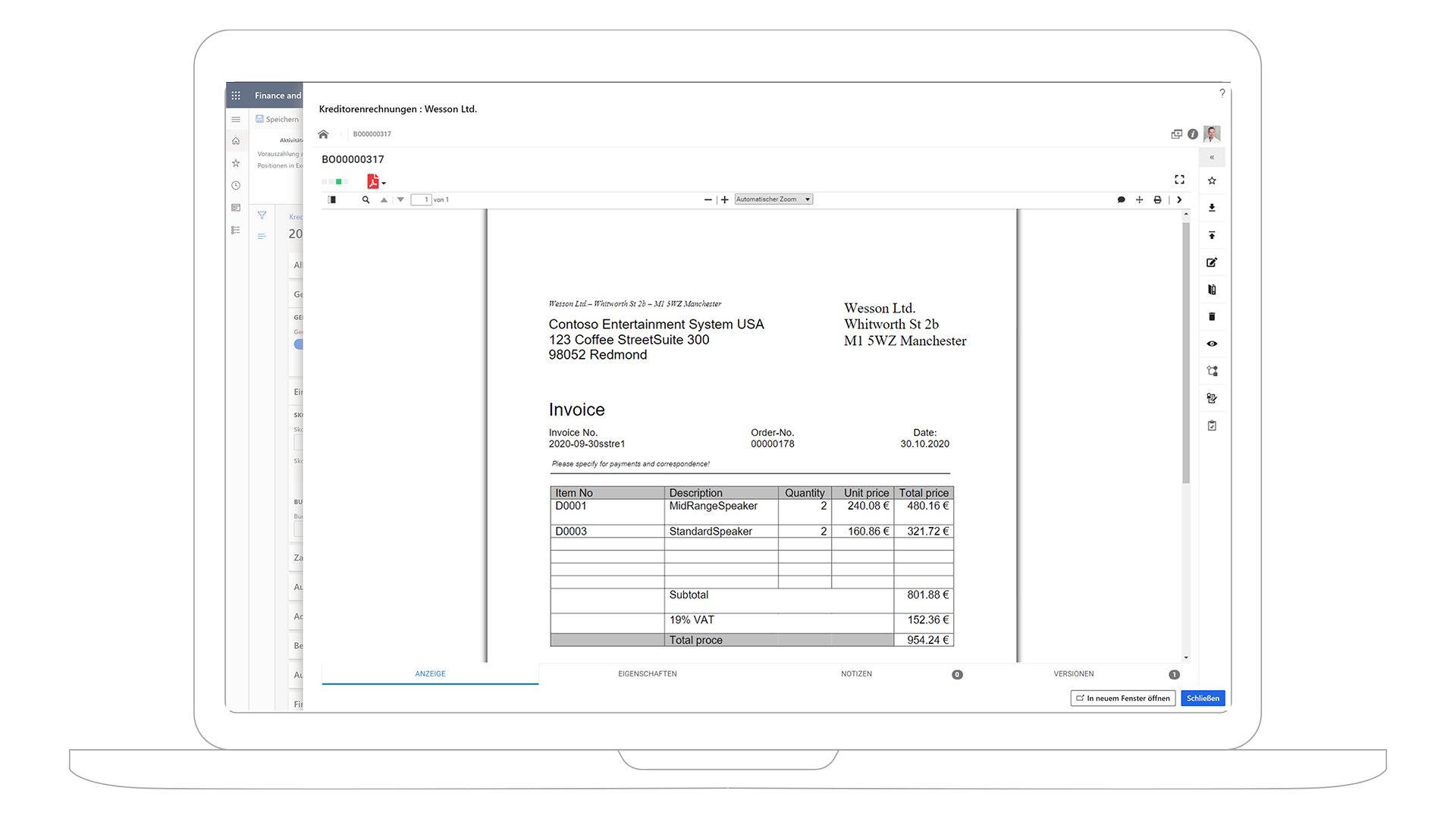This screenshot has width=1456, height=819.
Task: Click In neuem Fenster öffnen
Action: pyautogui.click(x=1123, y=698)
